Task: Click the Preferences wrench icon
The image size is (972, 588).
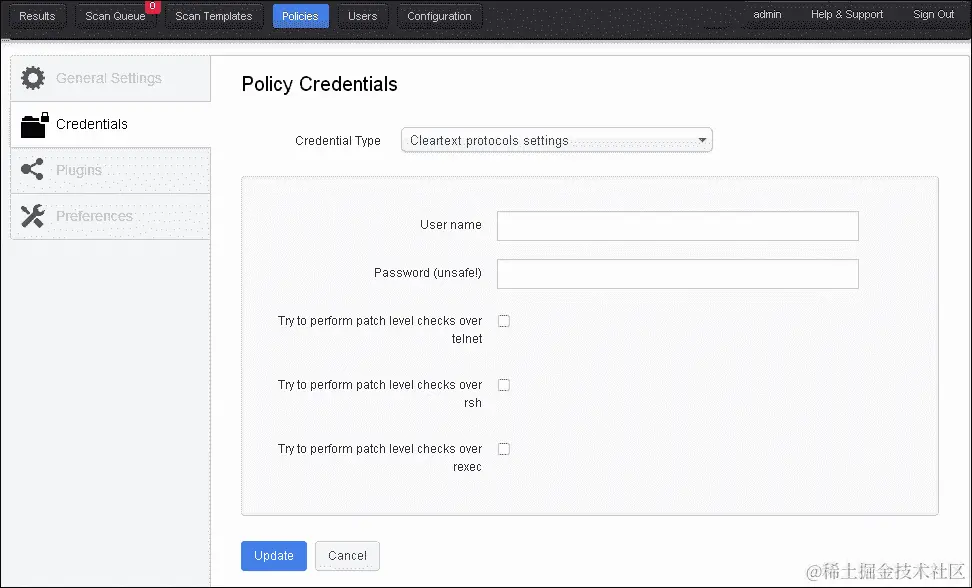Action: pos(32,216)
